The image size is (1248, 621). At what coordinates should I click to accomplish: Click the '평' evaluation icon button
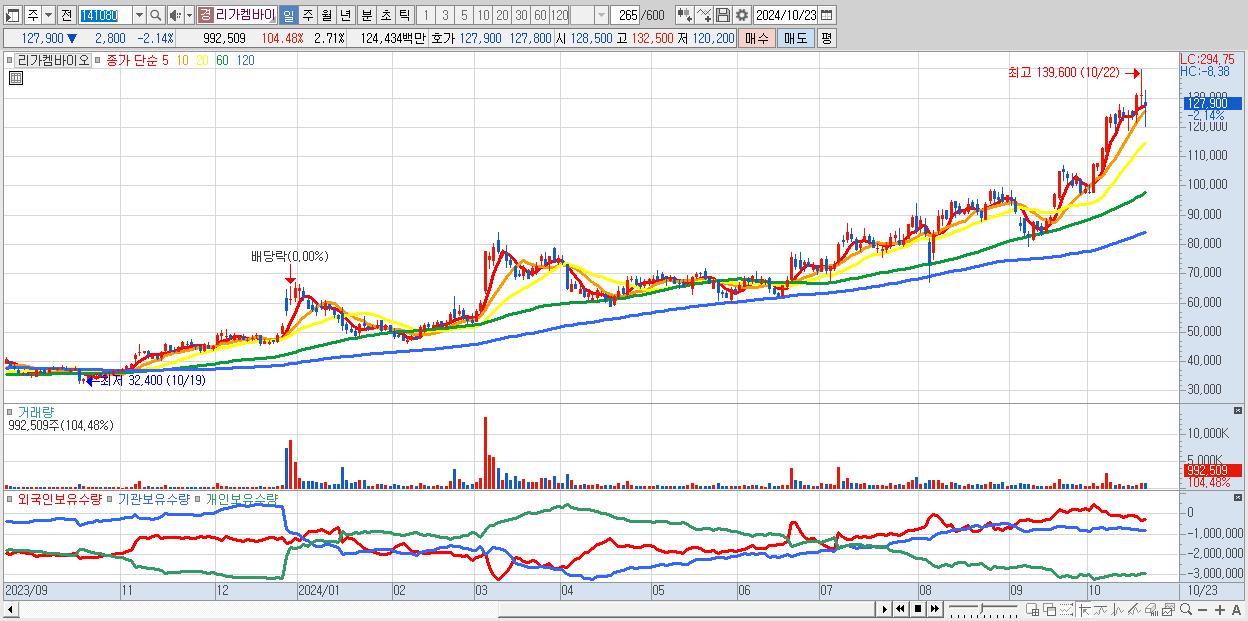(x=826, y=38)
